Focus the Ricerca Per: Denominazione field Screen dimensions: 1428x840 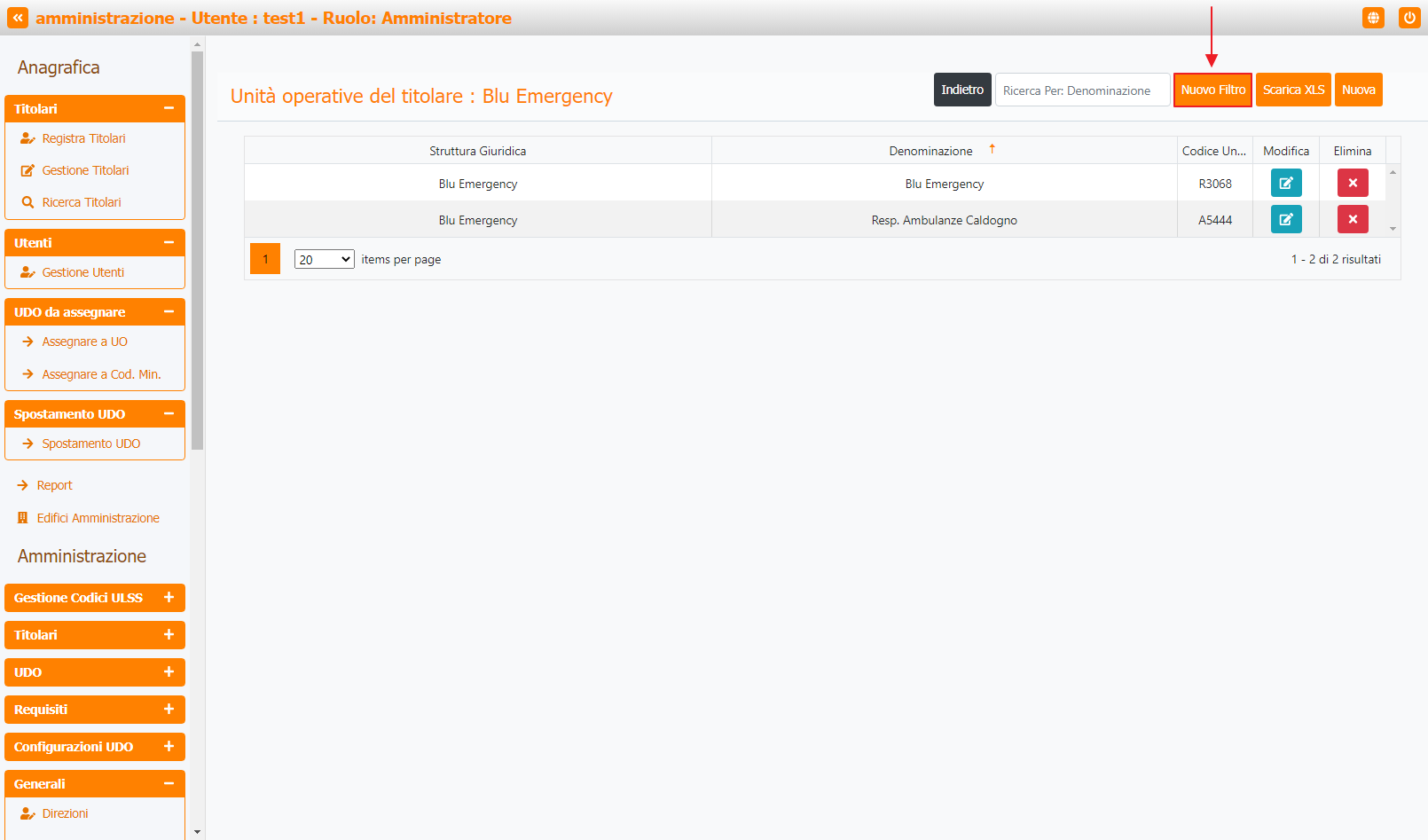point(1082,90)
